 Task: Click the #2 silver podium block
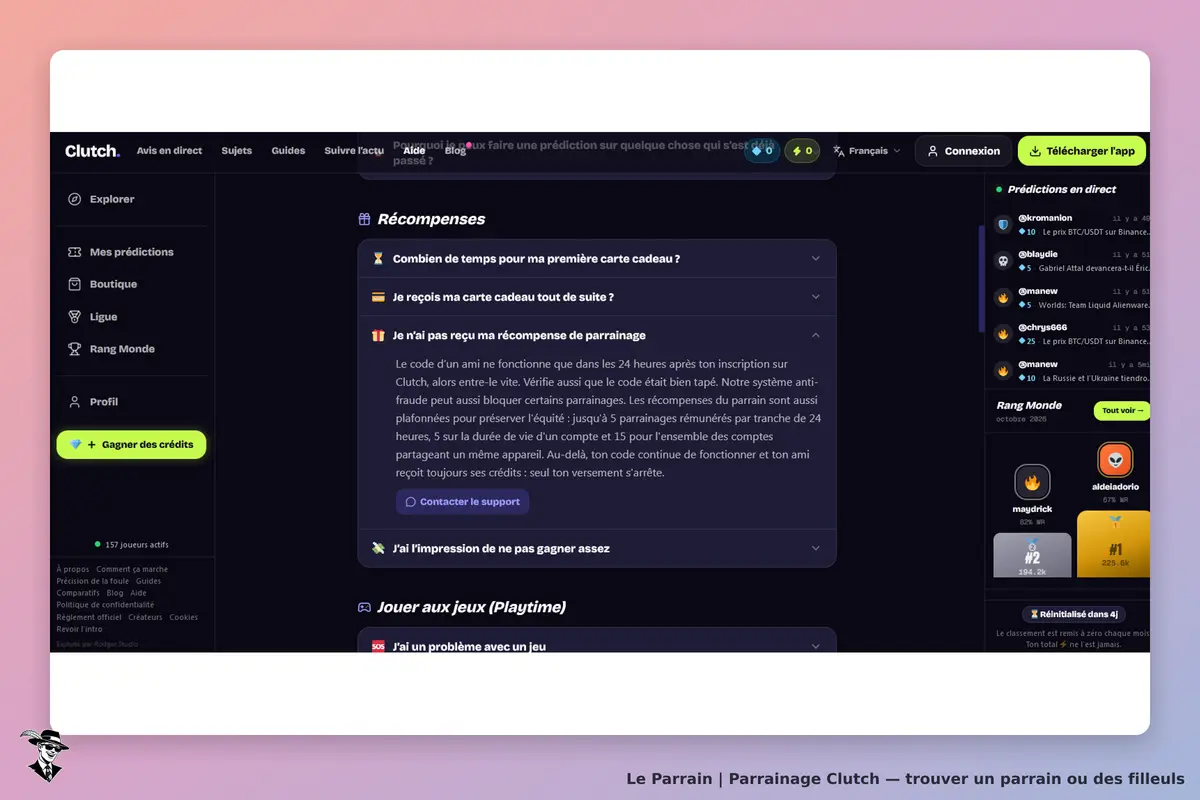(x=1032, y=555)
